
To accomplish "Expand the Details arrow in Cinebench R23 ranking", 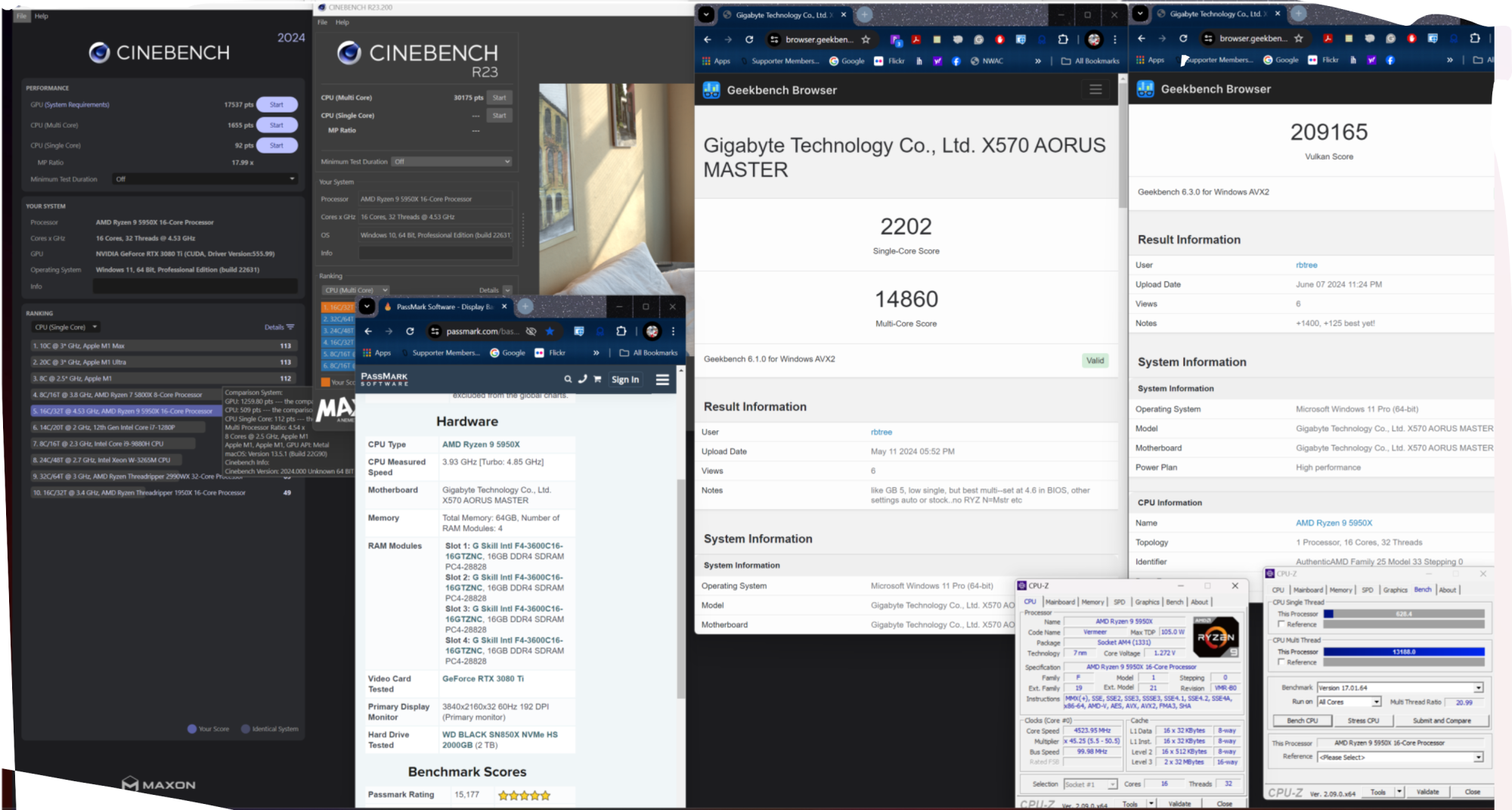I will (x=507, y=290).
